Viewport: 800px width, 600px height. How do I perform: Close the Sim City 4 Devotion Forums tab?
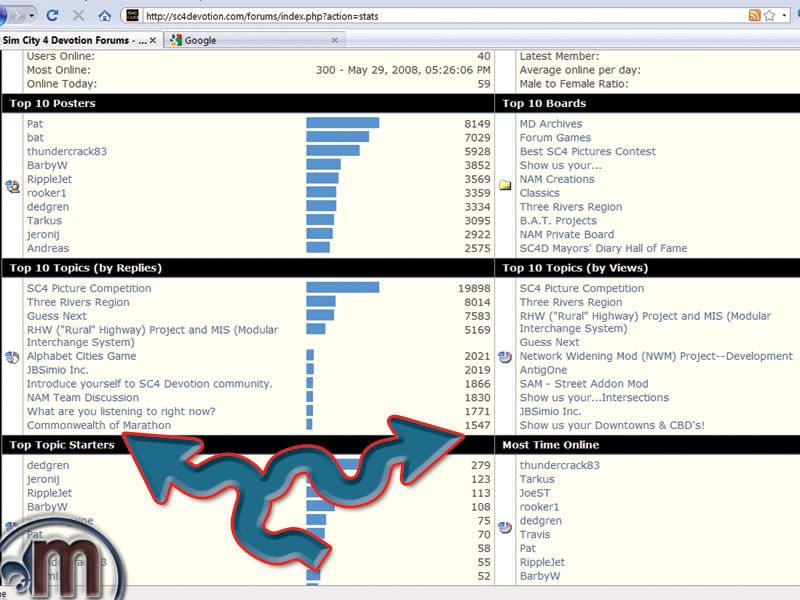pos(153,40)
